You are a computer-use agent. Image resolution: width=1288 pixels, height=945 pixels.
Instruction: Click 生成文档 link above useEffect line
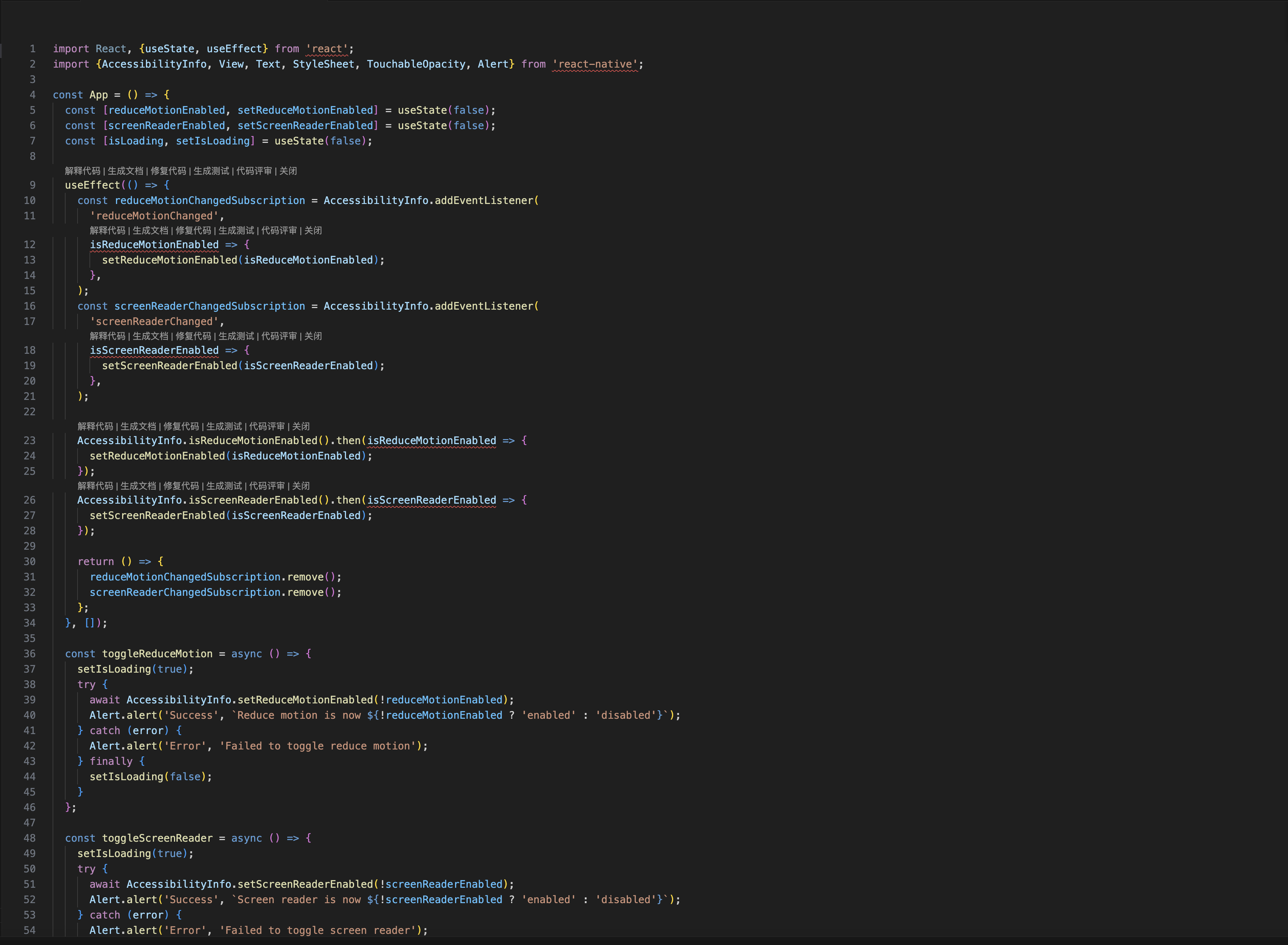(x=125, y=171)
